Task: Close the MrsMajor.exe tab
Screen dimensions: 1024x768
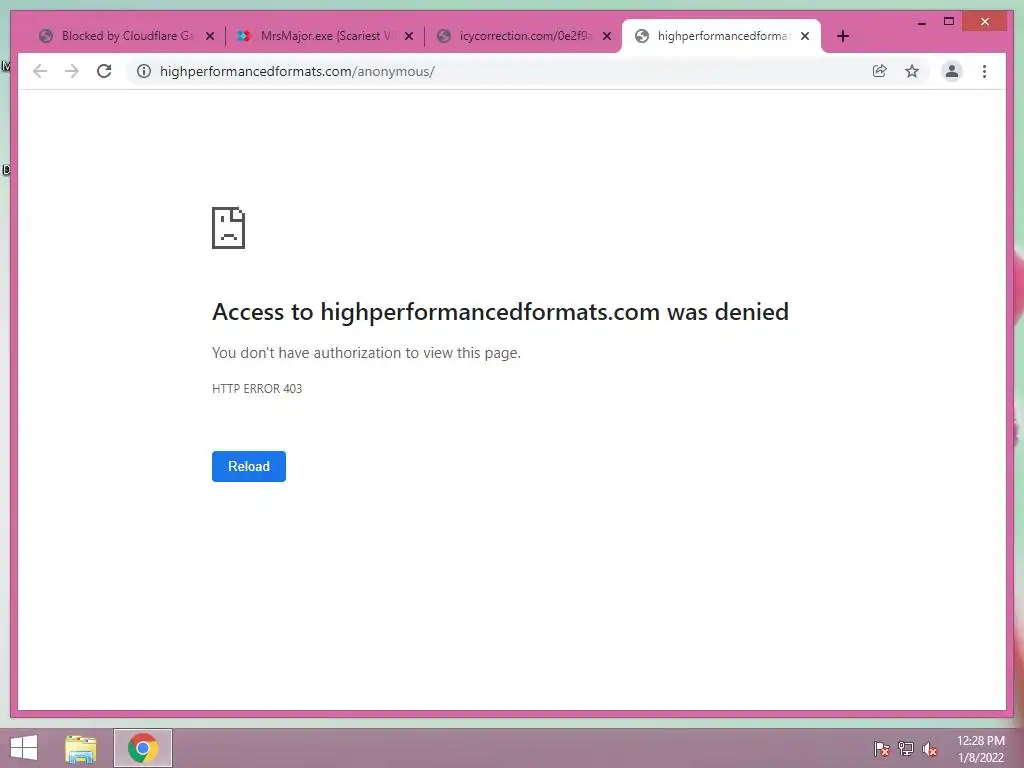Action: 409,36
